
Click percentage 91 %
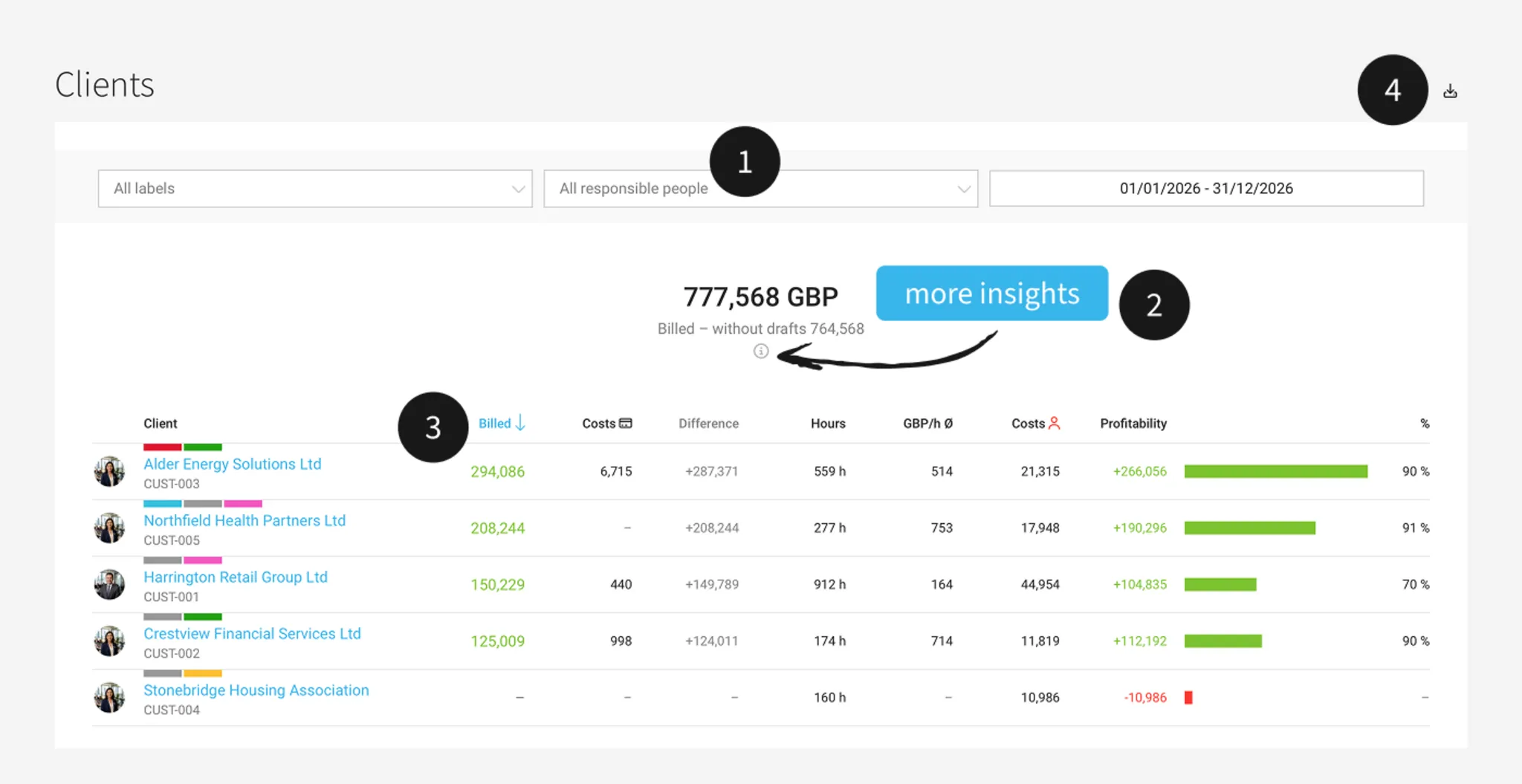1416,528
